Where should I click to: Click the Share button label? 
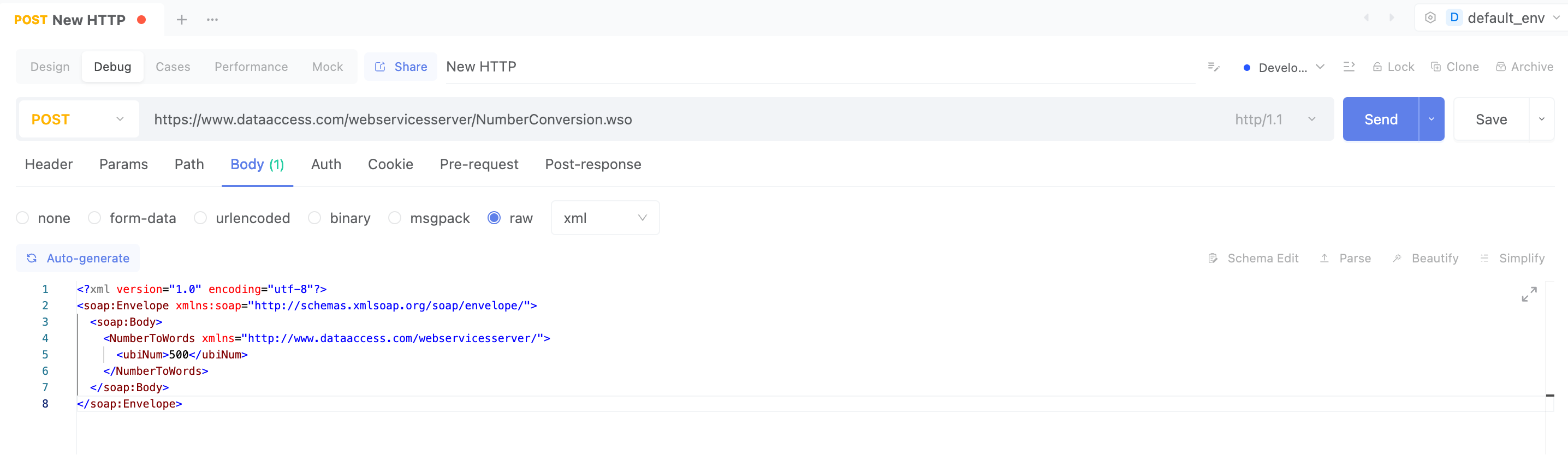coord(411,67)
